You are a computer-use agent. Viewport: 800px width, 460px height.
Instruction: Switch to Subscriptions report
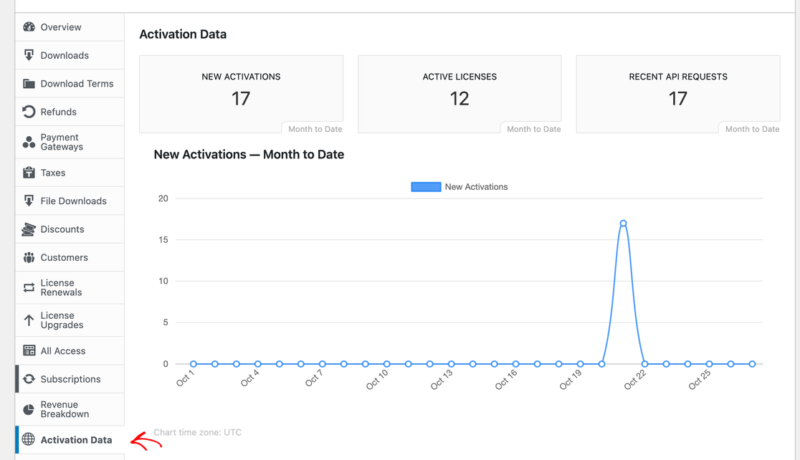click(x=70, y=379)
